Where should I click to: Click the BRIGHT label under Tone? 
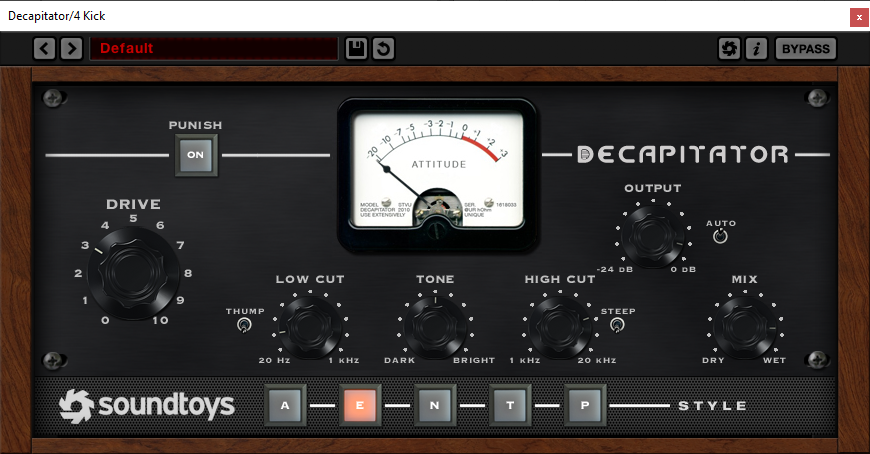coord(474,360)
